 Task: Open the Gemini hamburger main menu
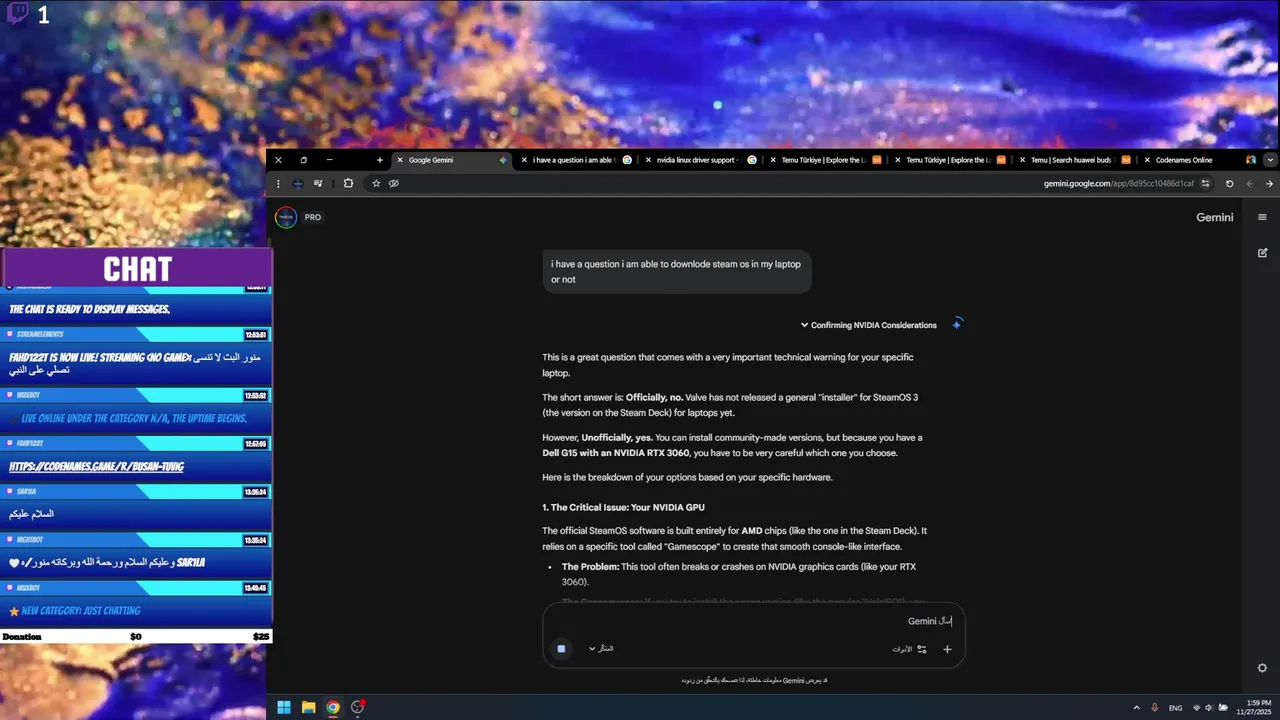pyautogui.click(x=1262, y=217)
